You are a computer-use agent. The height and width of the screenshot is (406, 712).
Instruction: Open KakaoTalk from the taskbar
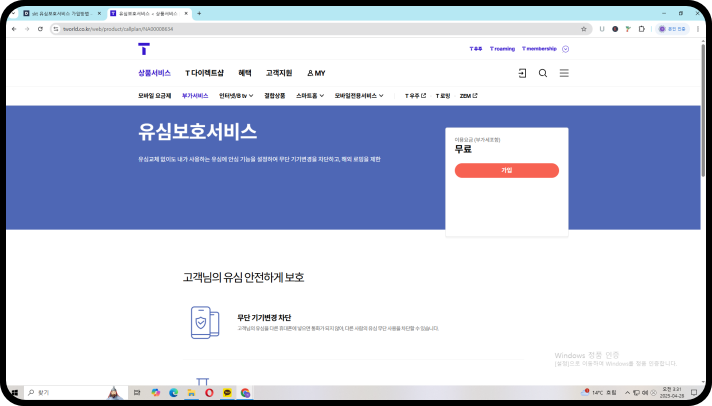[x=227, y=392]
